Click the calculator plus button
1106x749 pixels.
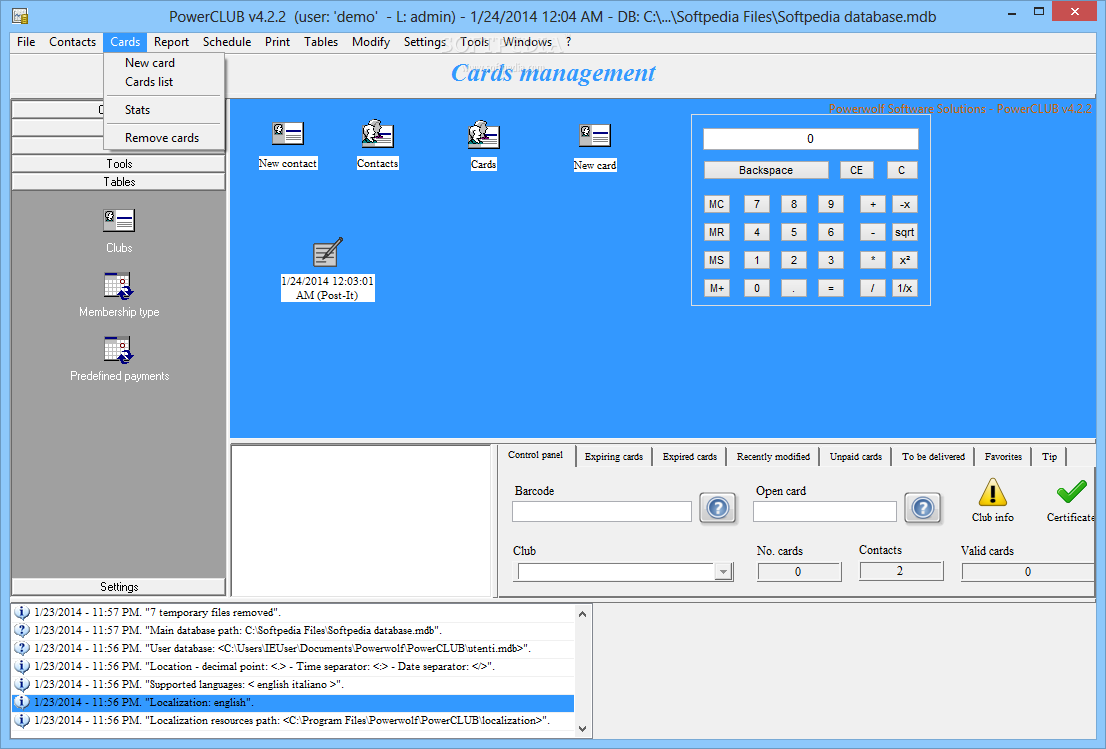point(873,204)
